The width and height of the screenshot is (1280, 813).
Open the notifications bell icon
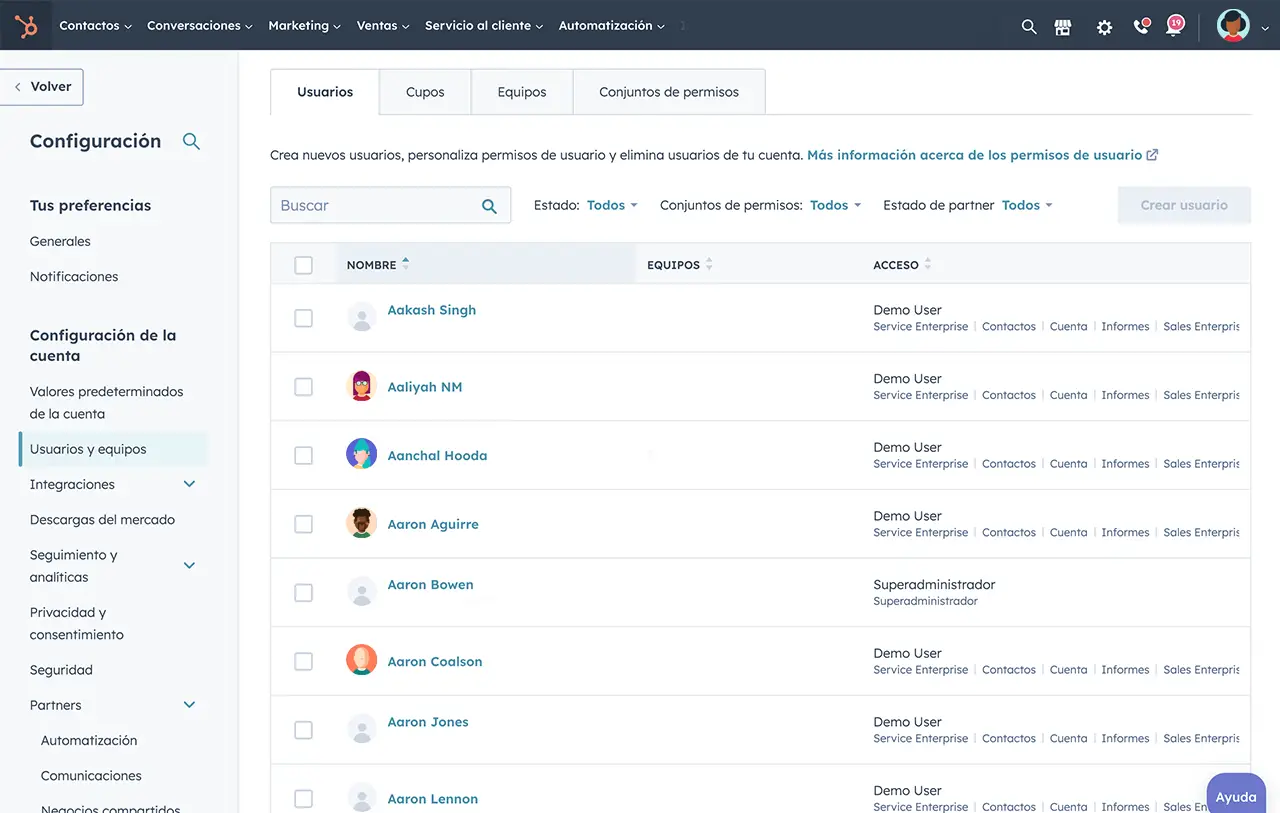(1174, 26)
